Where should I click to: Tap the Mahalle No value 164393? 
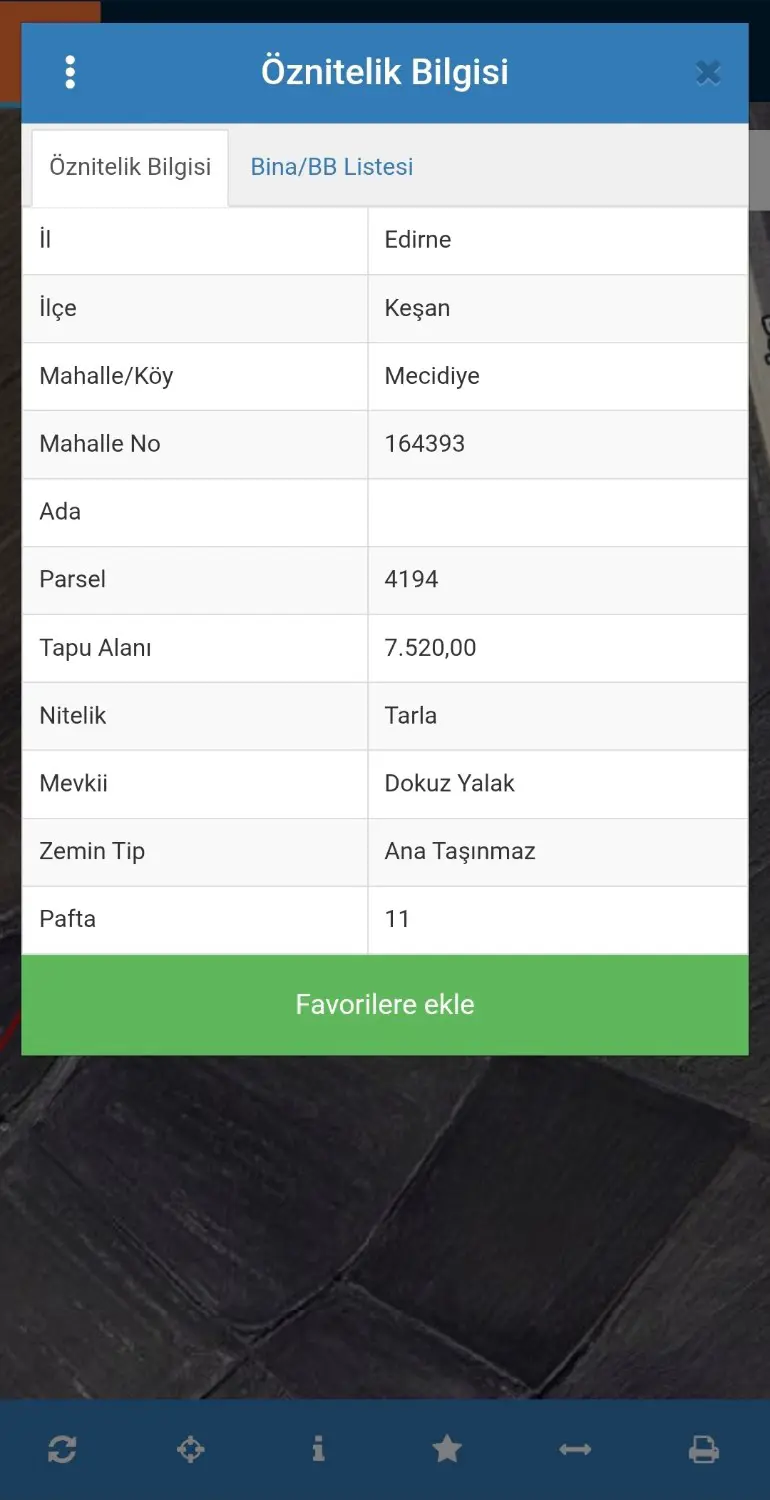click(x=425, y=443)
